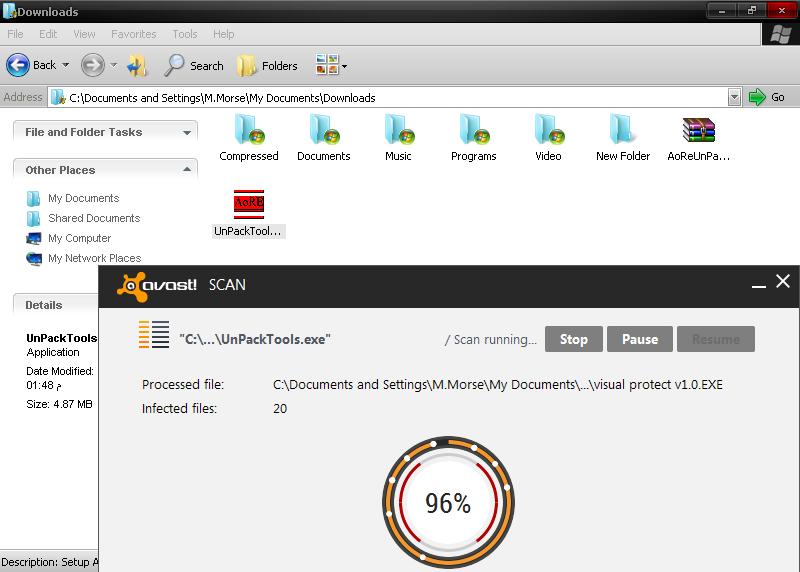Open the Tools menu

coord(185,34)
